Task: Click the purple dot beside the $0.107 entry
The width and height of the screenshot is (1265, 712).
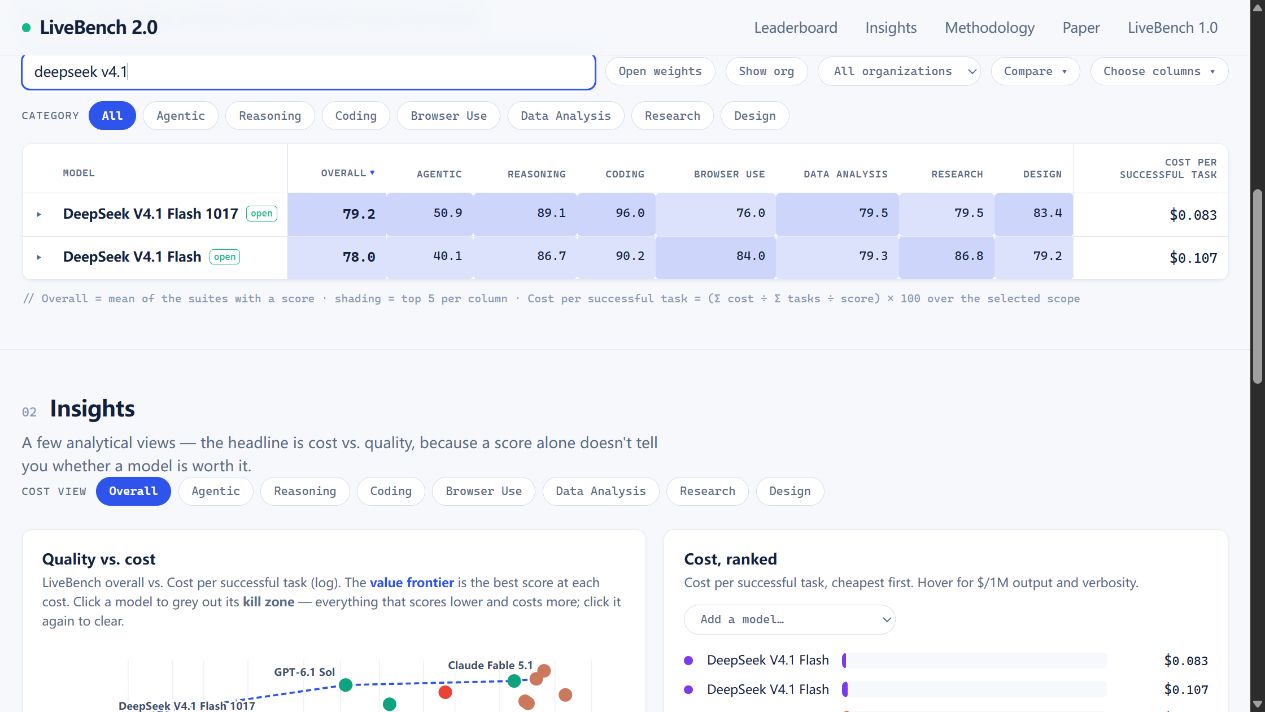Action: (688, 689)
